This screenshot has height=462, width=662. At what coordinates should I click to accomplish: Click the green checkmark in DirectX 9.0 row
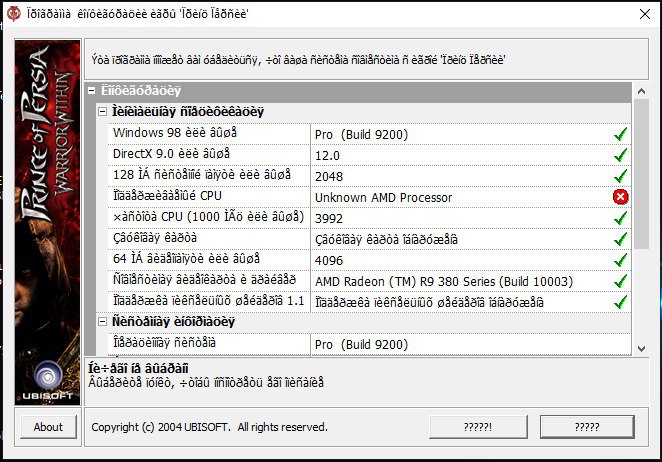click(x=621, y=155)
